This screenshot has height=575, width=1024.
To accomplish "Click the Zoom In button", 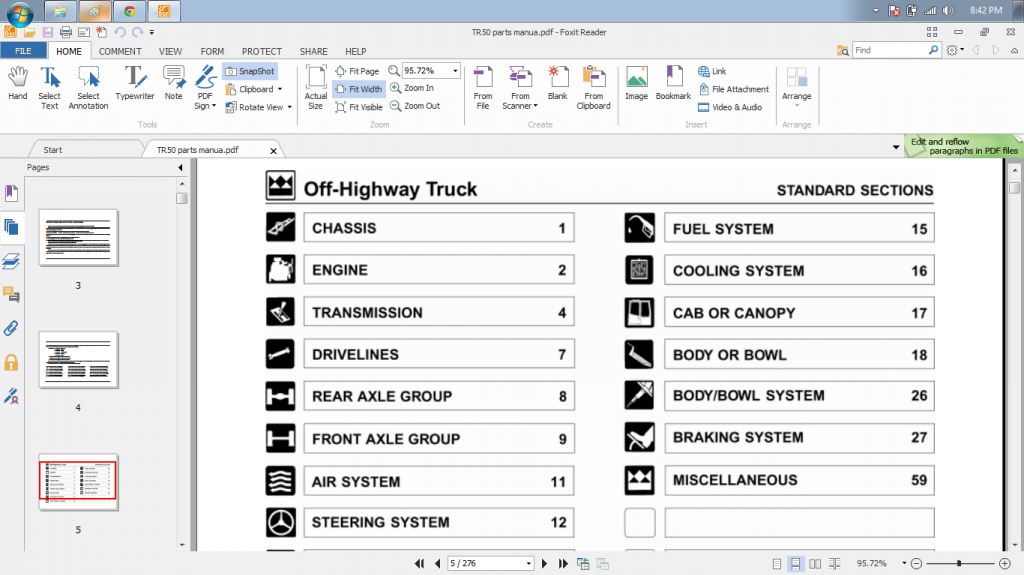I will click(411, 88).
